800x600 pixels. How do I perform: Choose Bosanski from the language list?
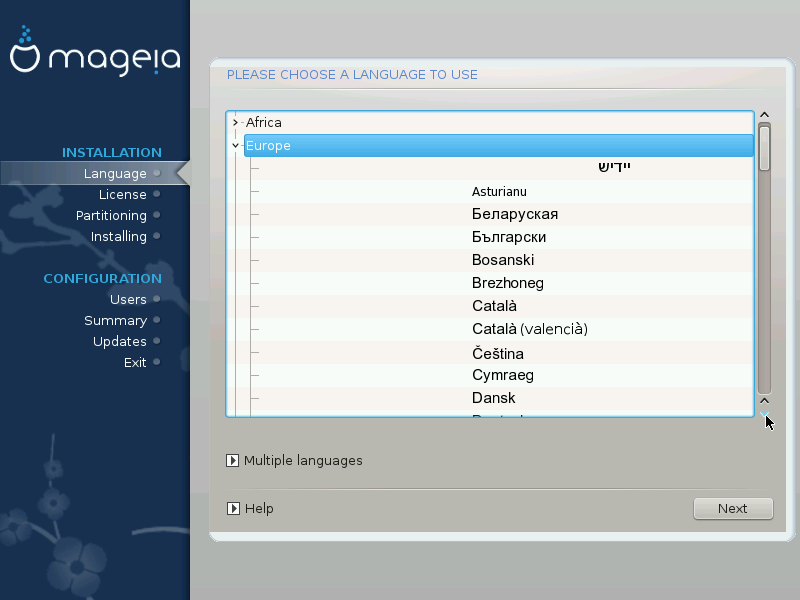[503, 260]
